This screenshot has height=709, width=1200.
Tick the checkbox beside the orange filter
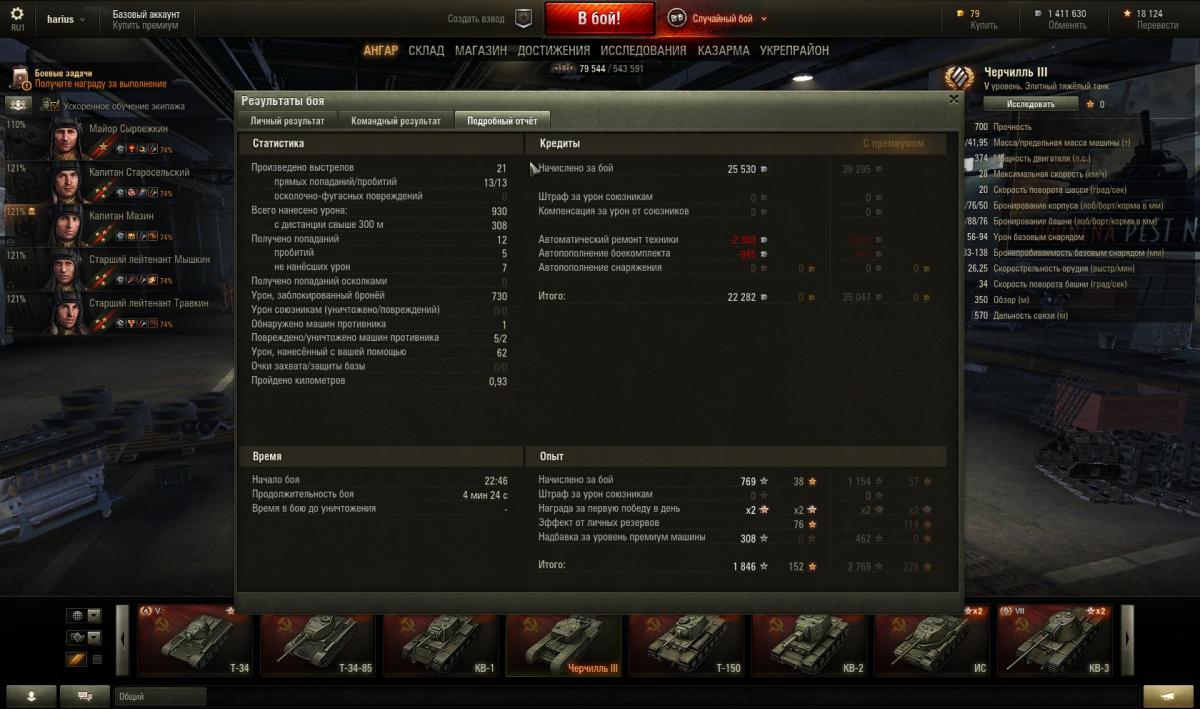[97, 659]
